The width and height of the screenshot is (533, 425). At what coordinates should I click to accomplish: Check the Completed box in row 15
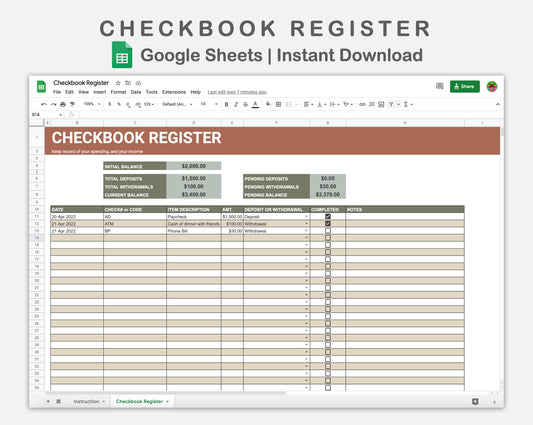click(328, 245)
